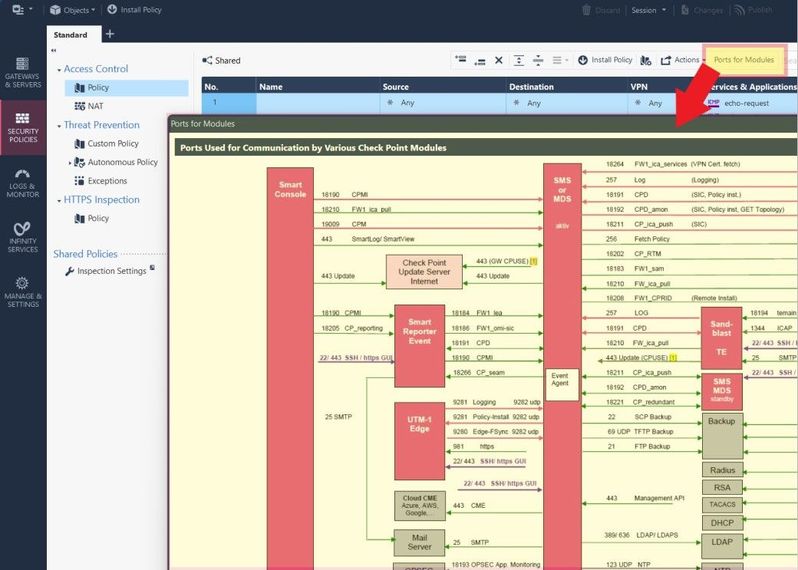
Task: Click Install Policy in rulebase toolbar
Action: click(x=605, y=60)
